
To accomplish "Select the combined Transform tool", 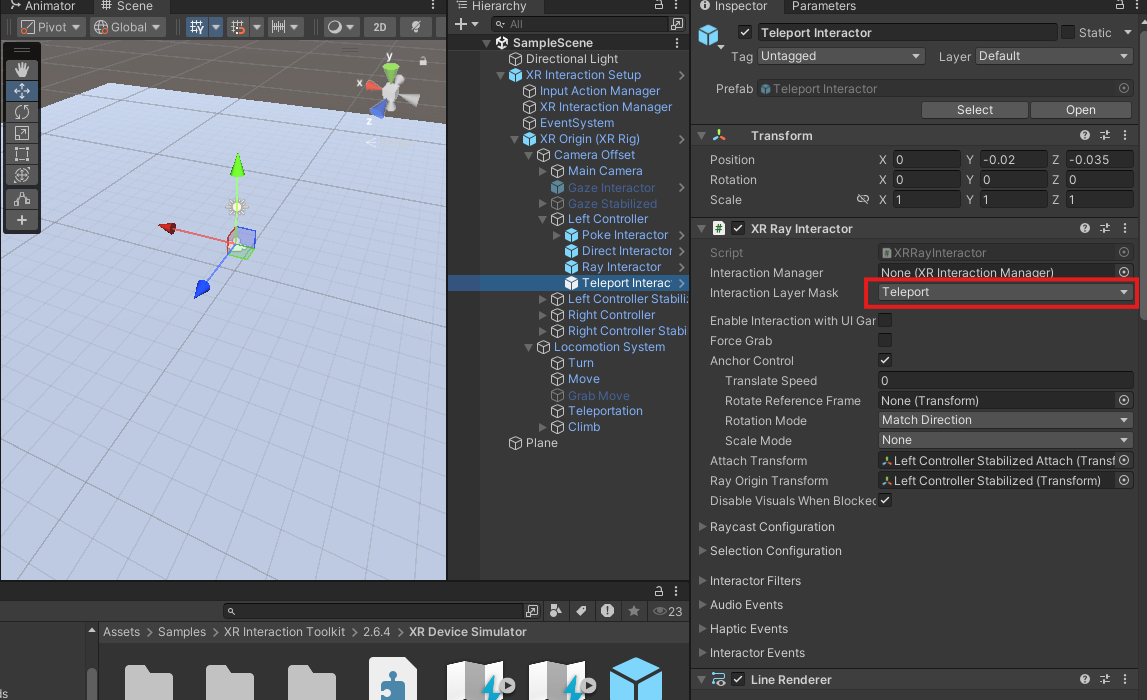I will tap(22, 176).
